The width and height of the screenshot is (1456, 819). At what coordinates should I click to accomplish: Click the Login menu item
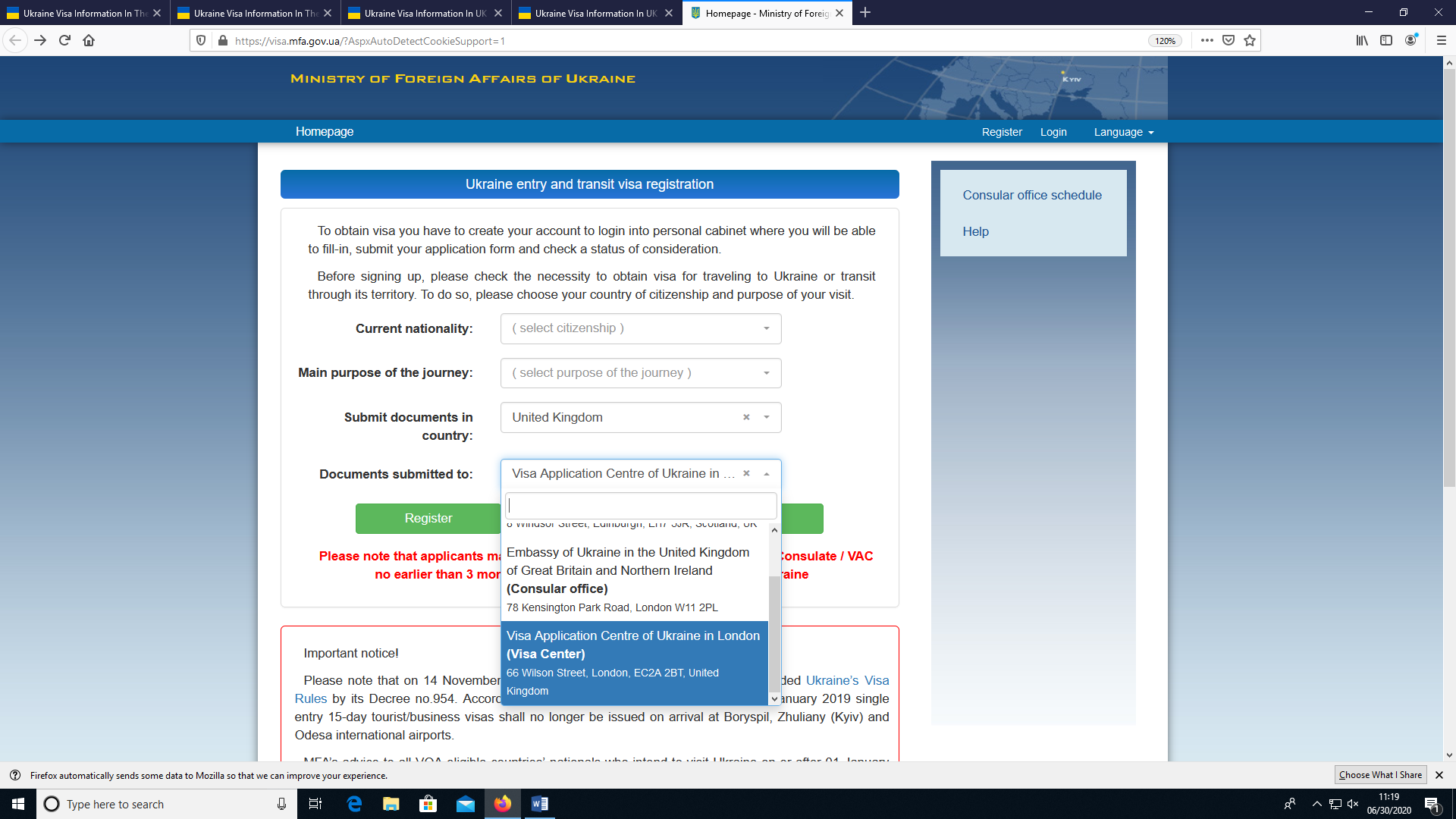[x=1053, y=131]
